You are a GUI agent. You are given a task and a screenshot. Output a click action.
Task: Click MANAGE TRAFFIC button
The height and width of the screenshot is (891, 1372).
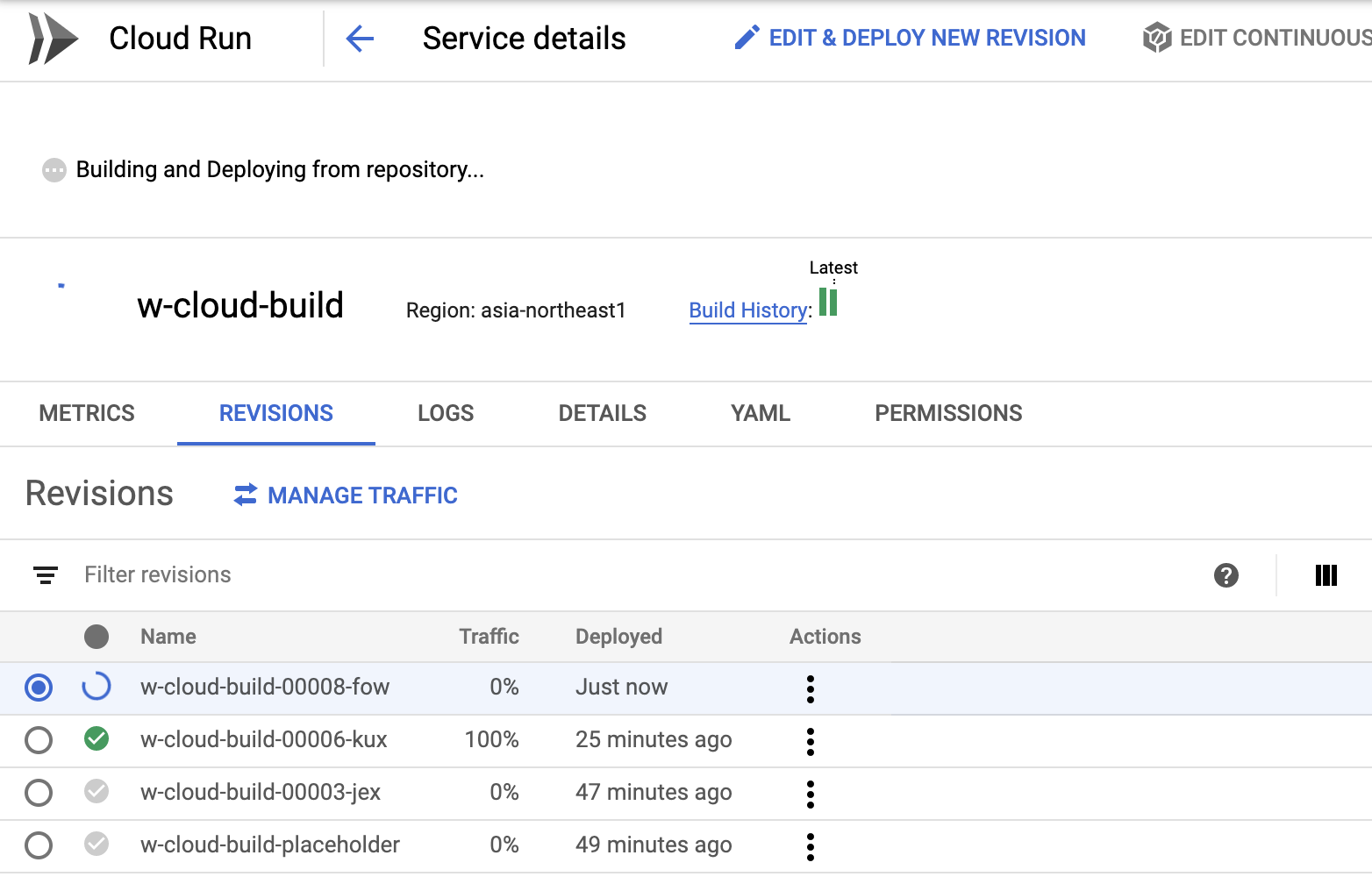346,495
